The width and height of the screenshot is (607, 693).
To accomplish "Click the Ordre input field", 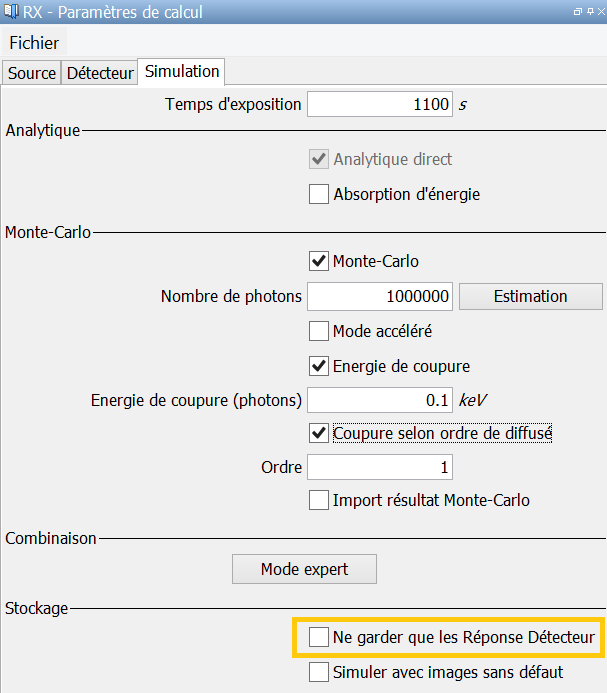I will click(380, 467).
